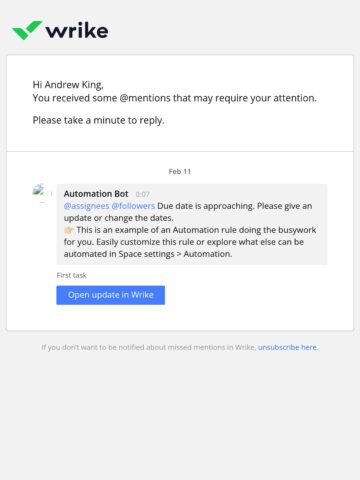Click the Hi Andrew King greeting line
The height and width of the screenshot is (480, 360).
(68, 85)
